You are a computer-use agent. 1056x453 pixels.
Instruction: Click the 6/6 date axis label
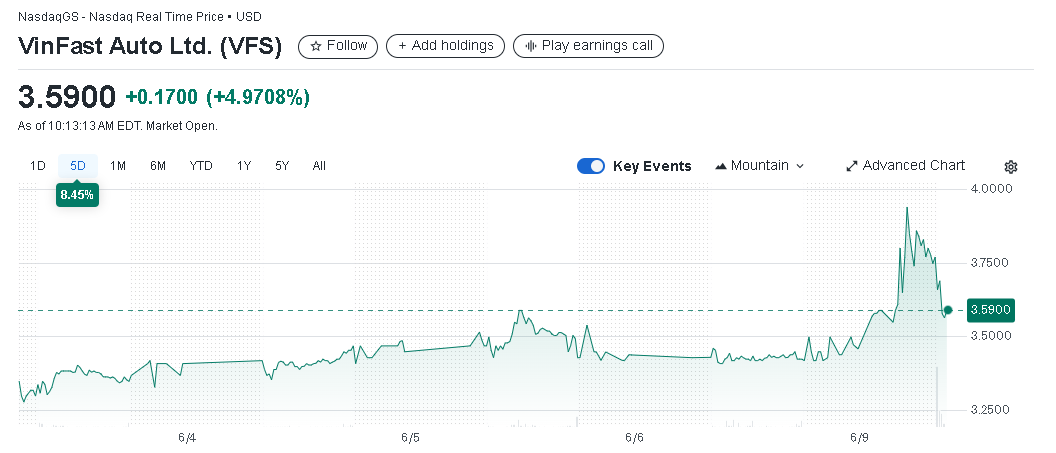634,439
